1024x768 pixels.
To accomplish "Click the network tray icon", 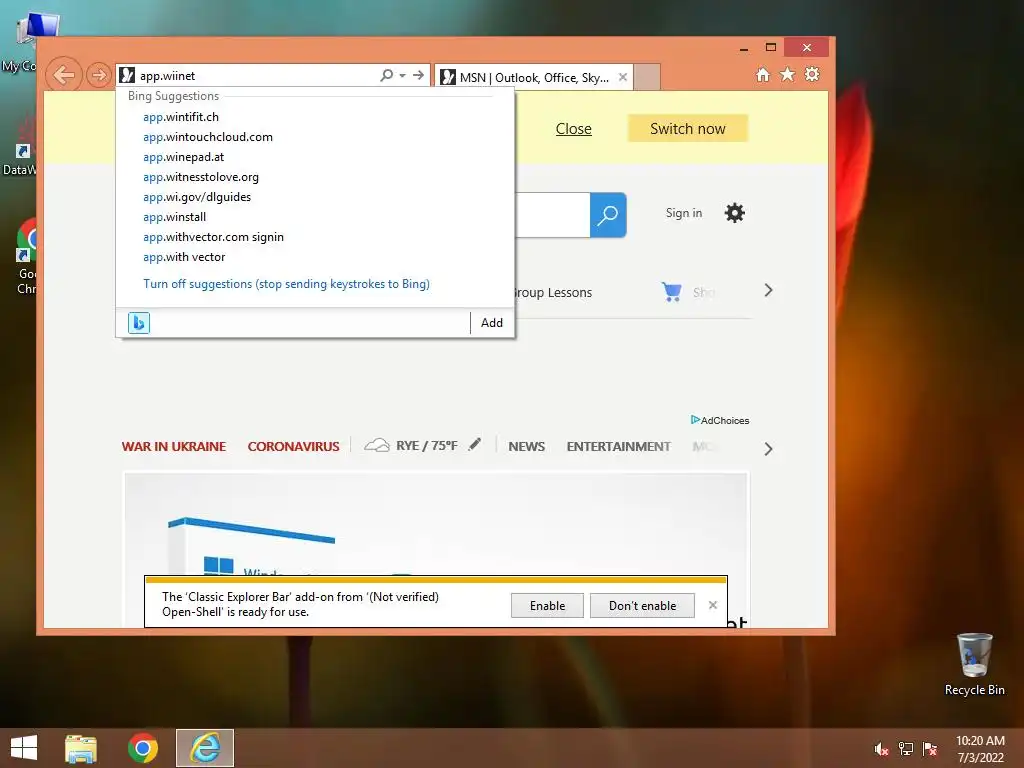I will (906, 749).
